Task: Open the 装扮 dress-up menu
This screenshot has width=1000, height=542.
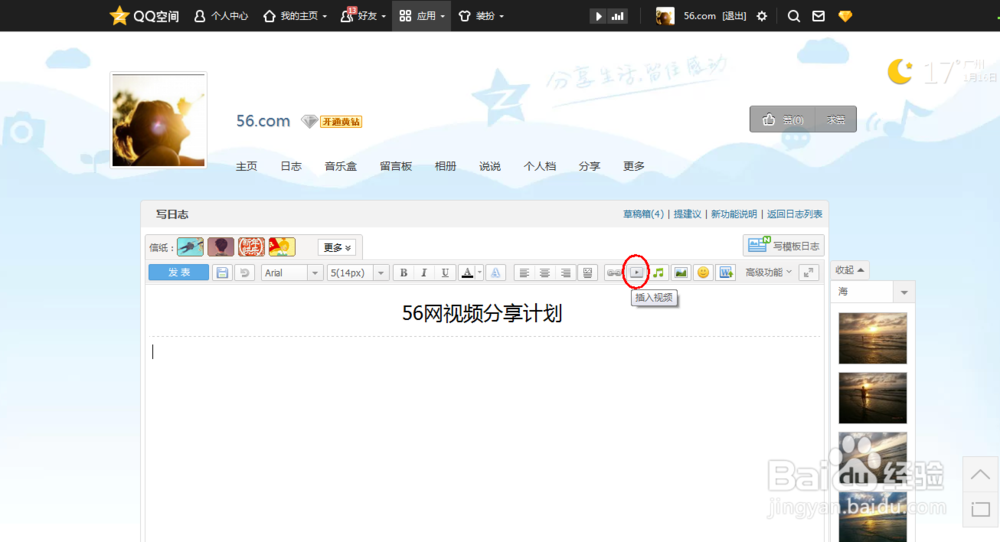Action: pos(481,16)
